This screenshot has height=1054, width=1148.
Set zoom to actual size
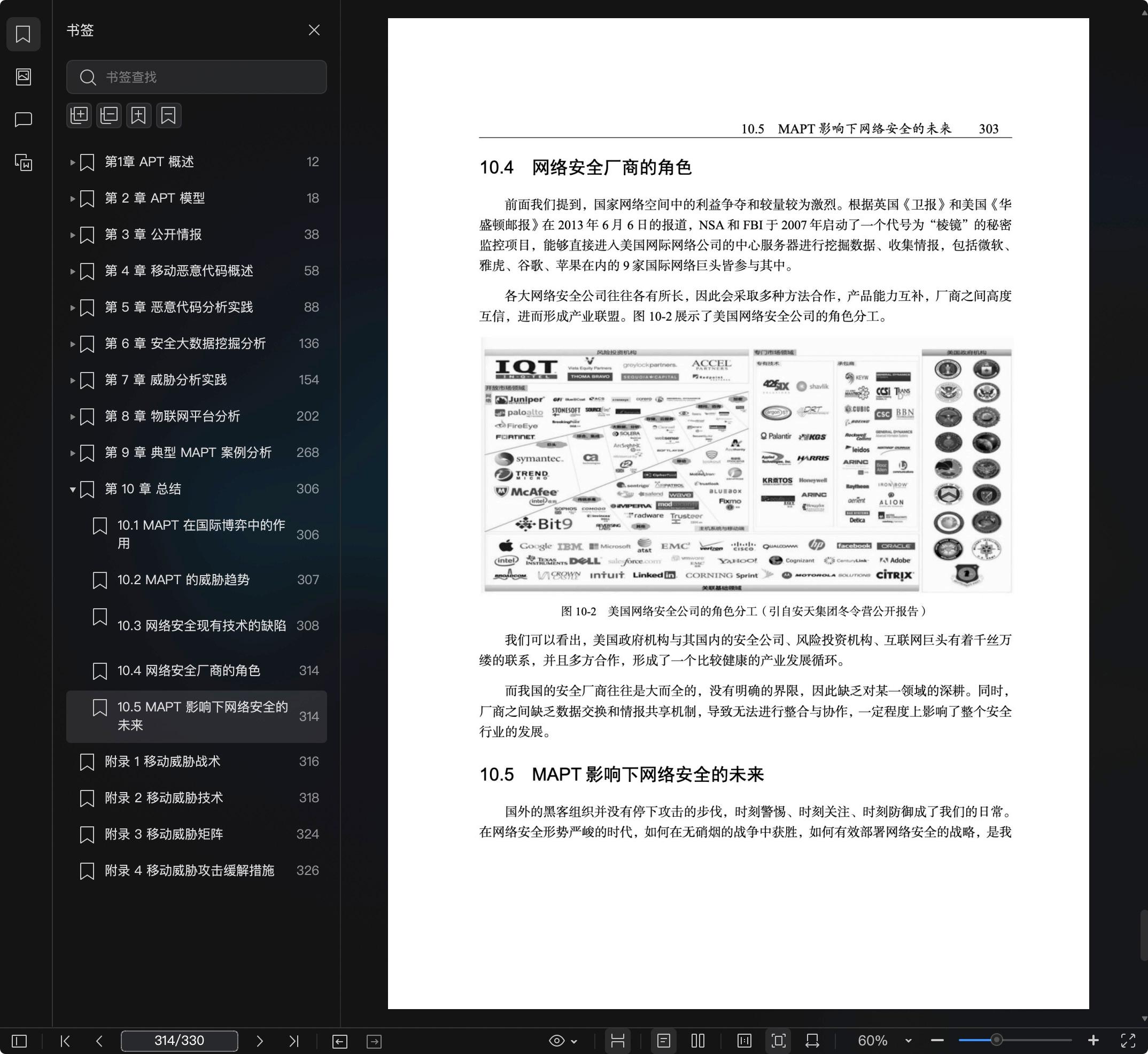[744, 1041]
